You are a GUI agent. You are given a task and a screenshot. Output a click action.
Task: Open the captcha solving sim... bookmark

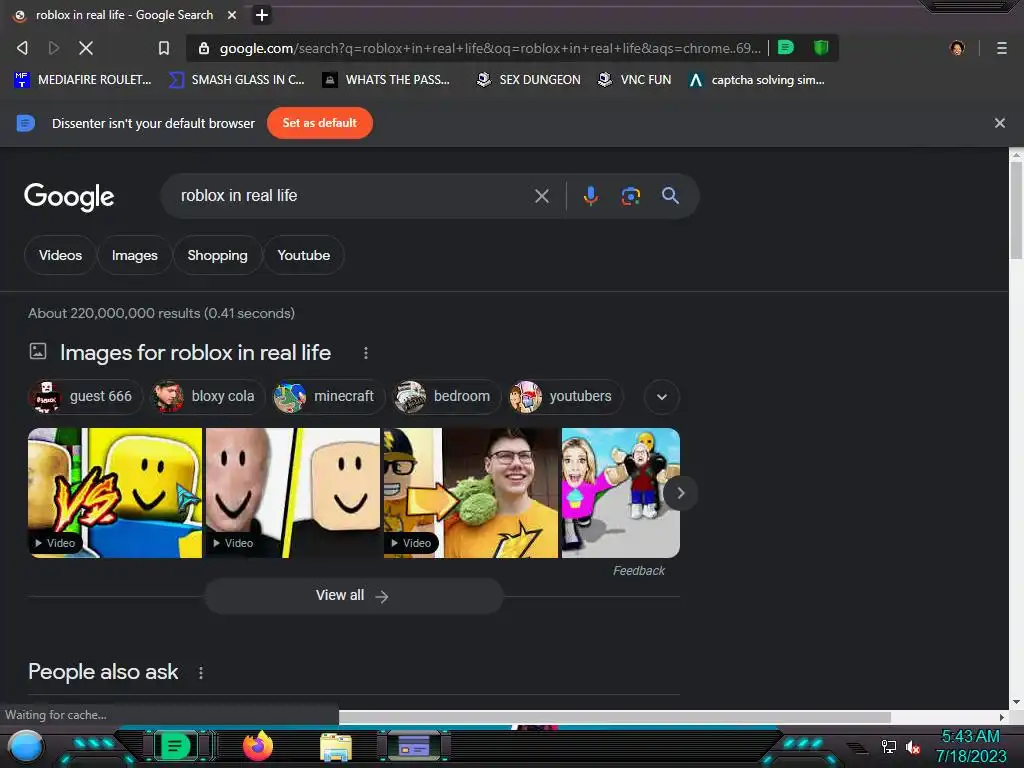756,80
